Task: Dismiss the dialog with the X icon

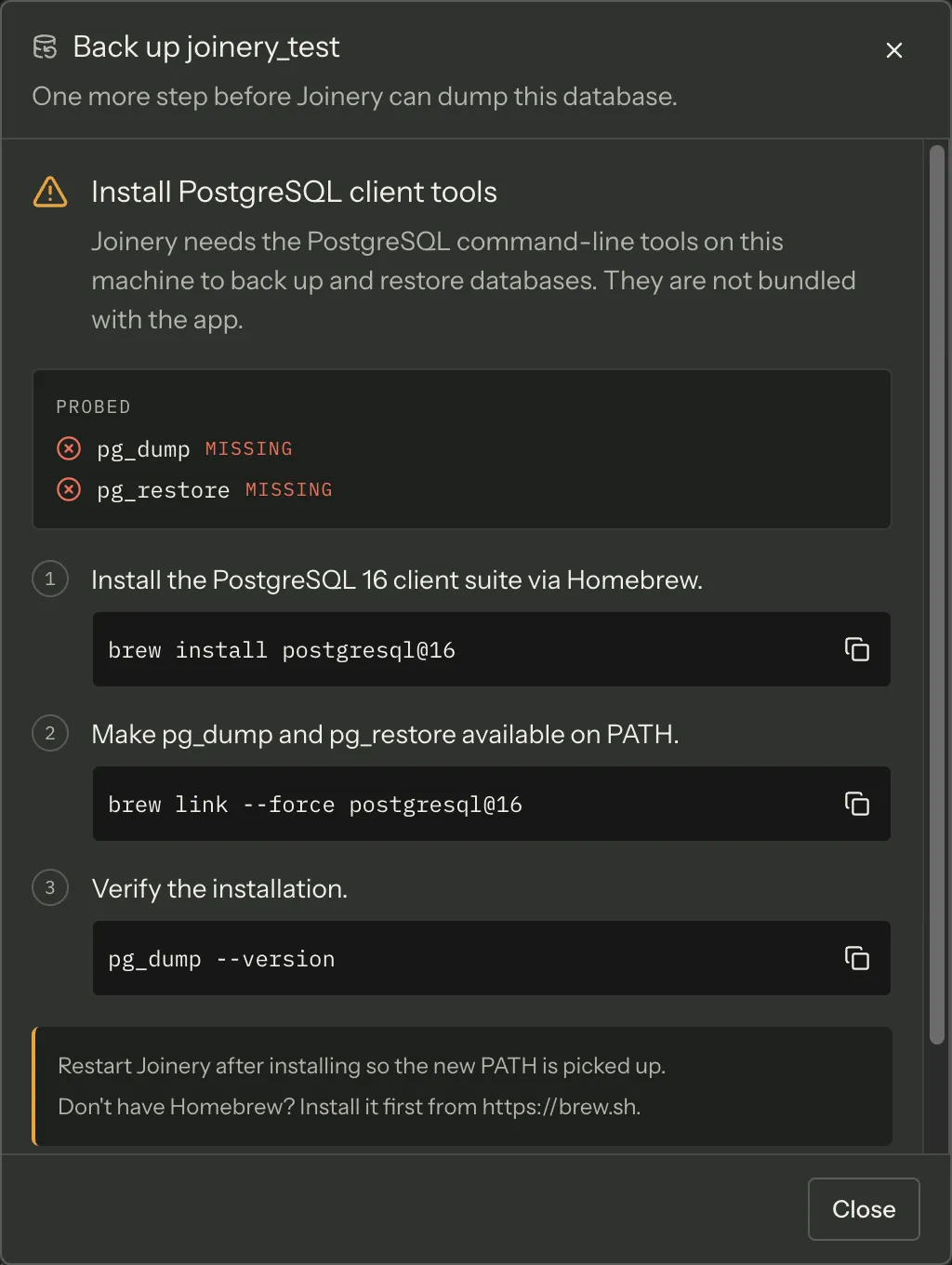Action: click(x=894, y=50)
